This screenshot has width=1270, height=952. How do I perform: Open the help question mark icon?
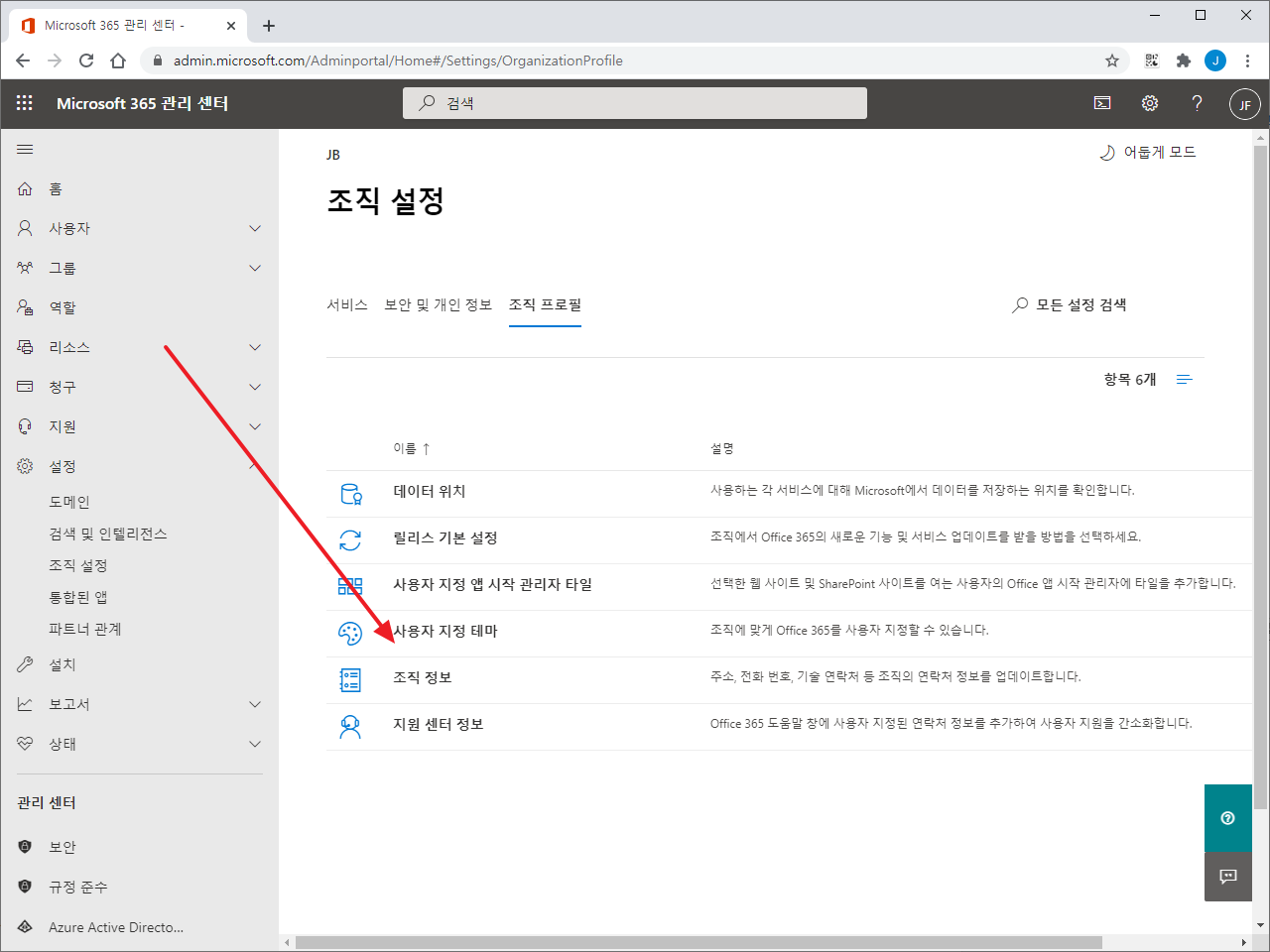[x=1197, y=103]
